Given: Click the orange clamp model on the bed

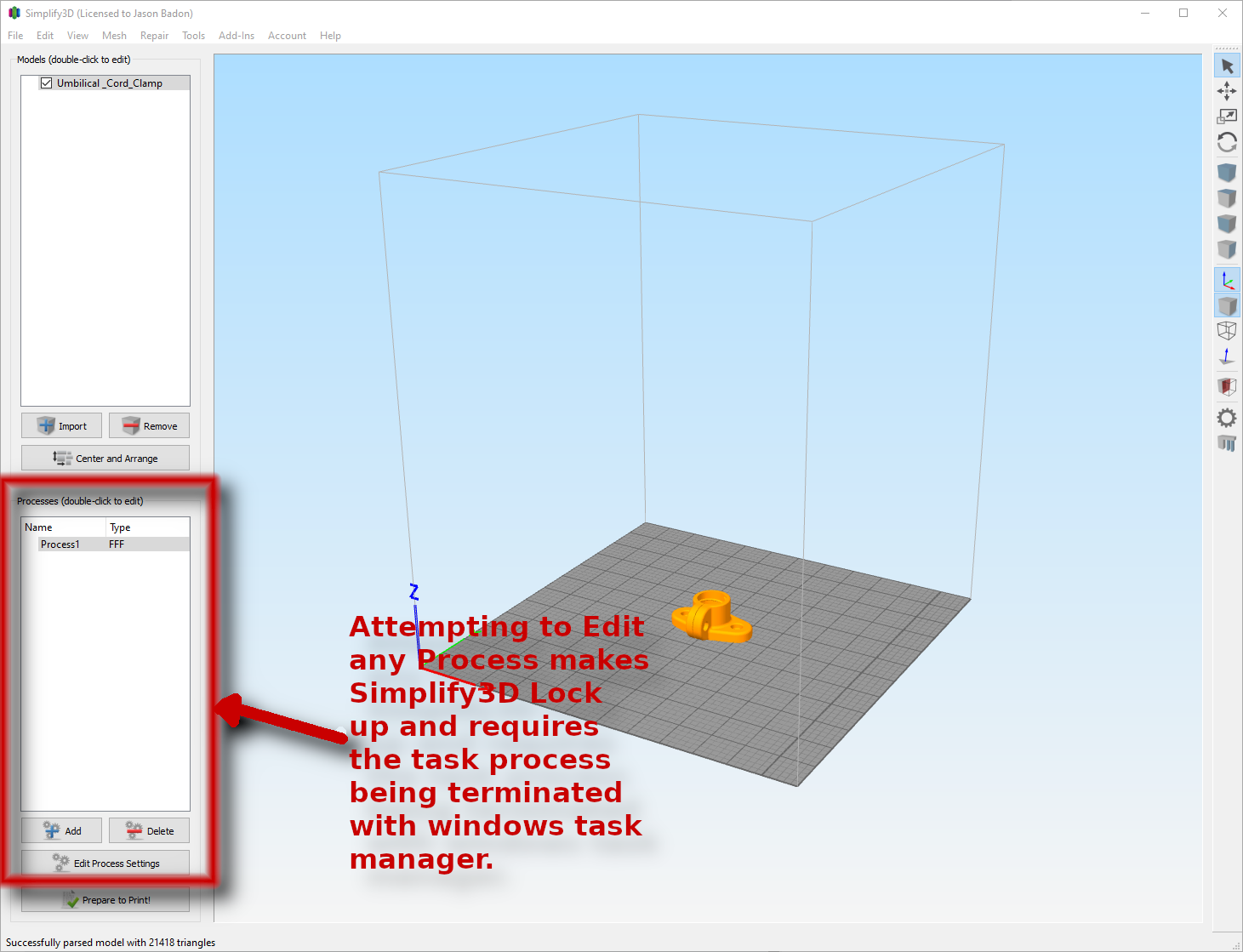Looking at the screenshot, I should click(712, 617).
